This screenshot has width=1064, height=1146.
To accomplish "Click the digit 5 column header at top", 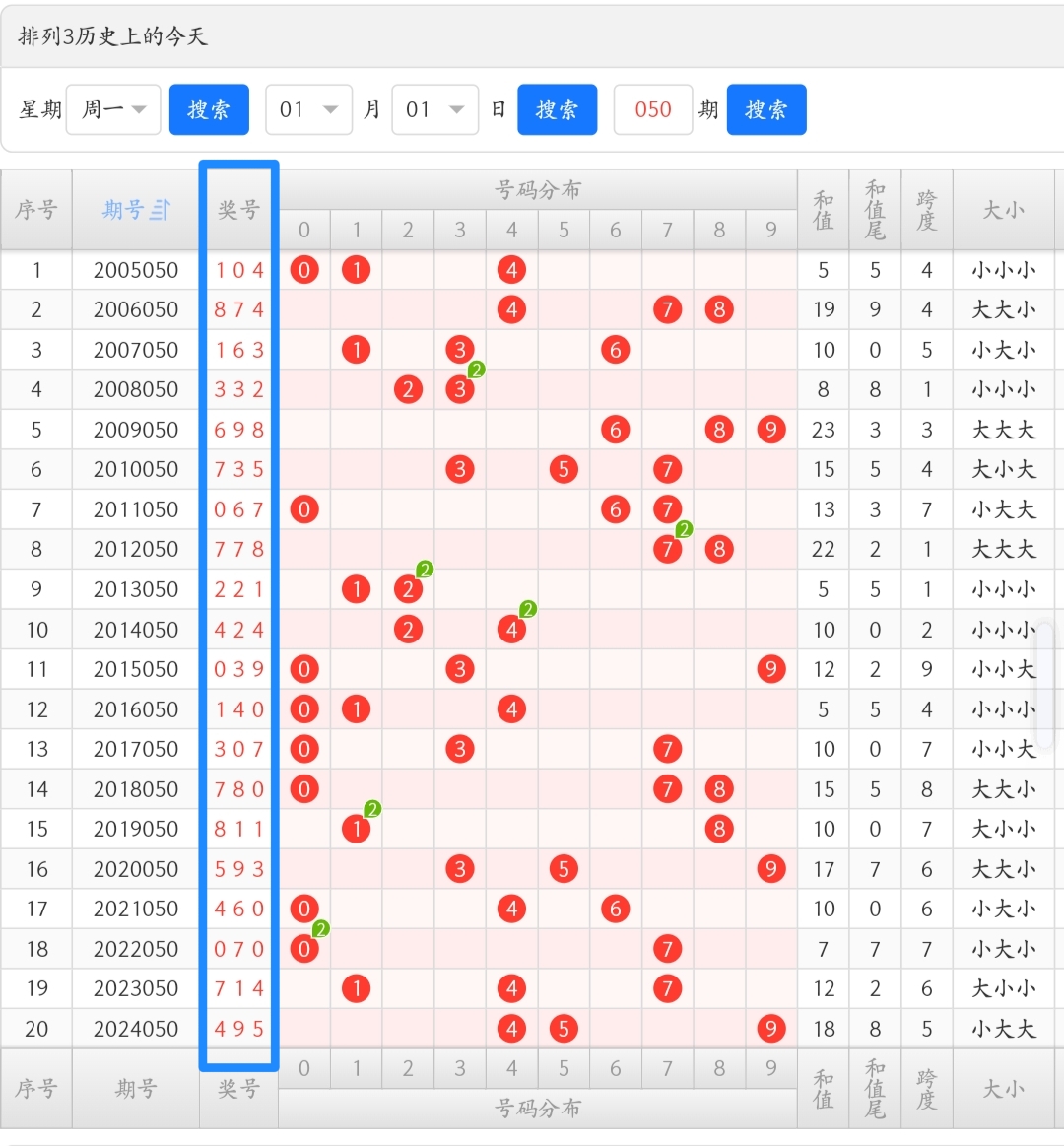I will point(564,230).
